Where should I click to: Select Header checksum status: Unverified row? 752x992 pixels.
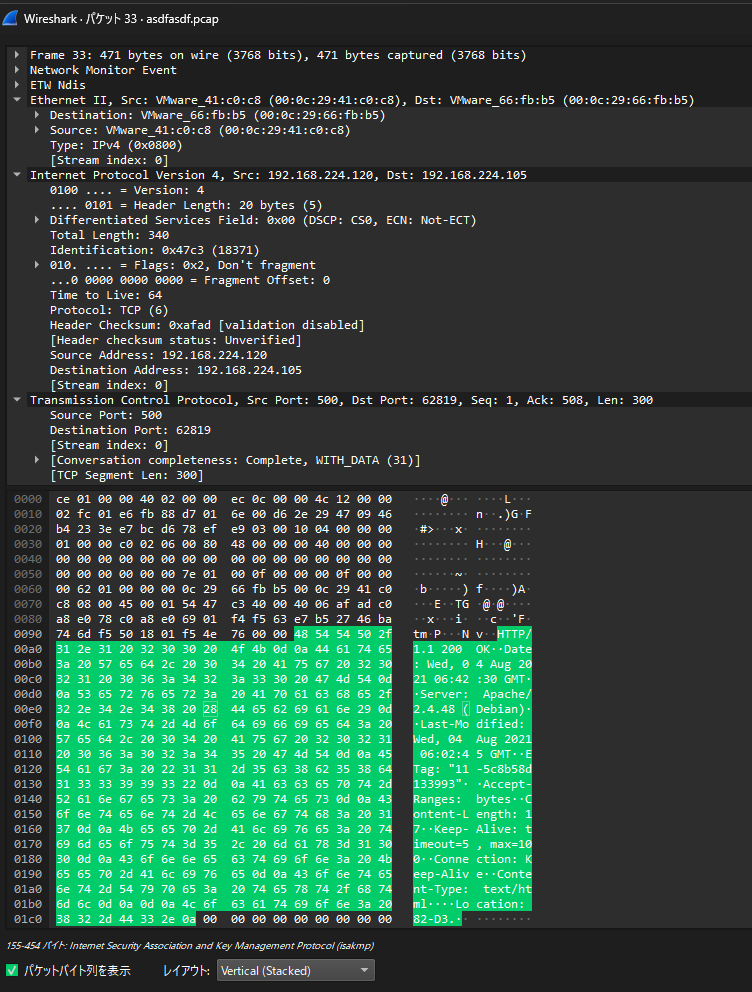(175, 340)
